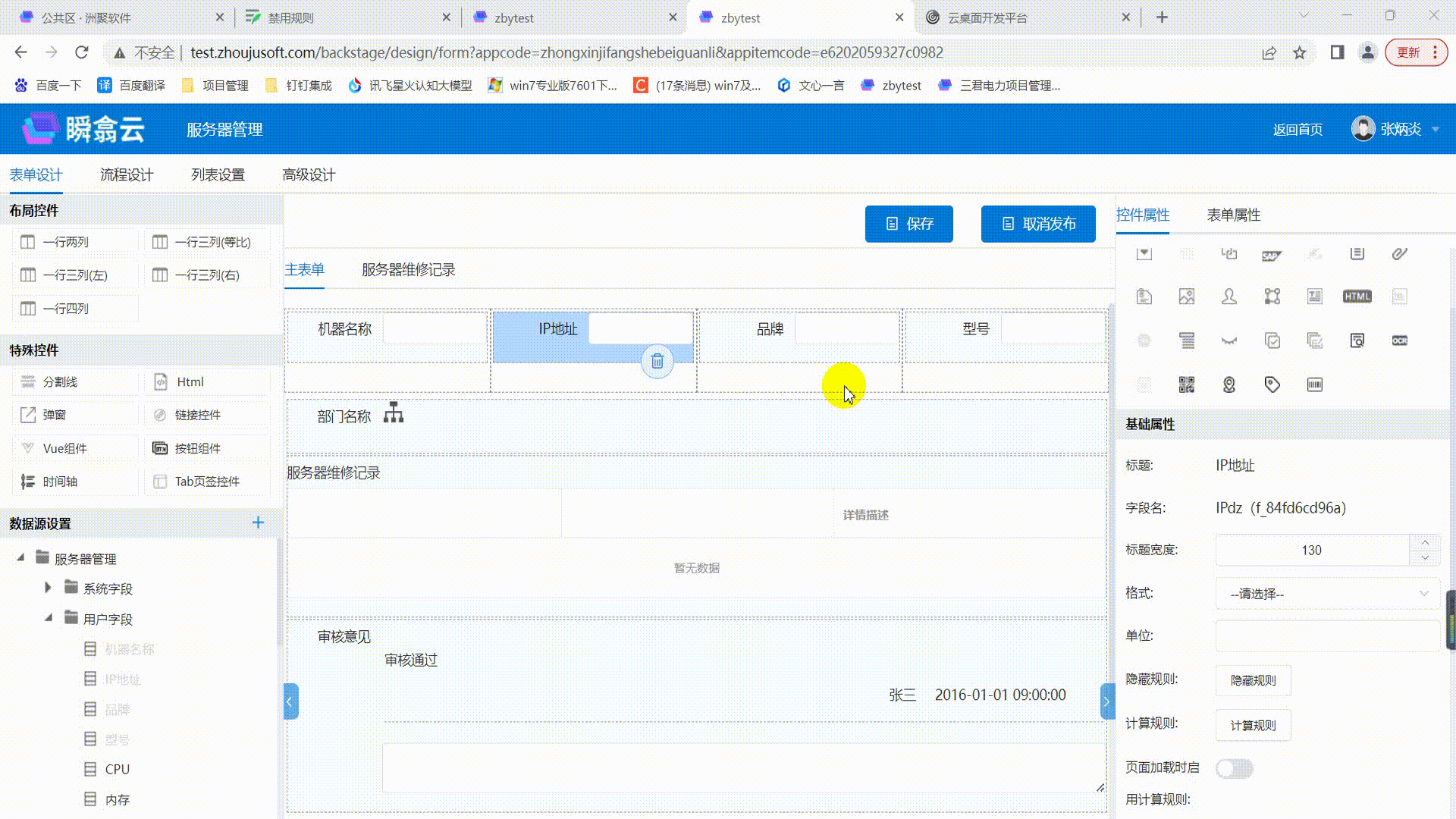1456x819 pixels.
Task: Collapse the left panel with arrow handle
Action: (x=290, y=701)
